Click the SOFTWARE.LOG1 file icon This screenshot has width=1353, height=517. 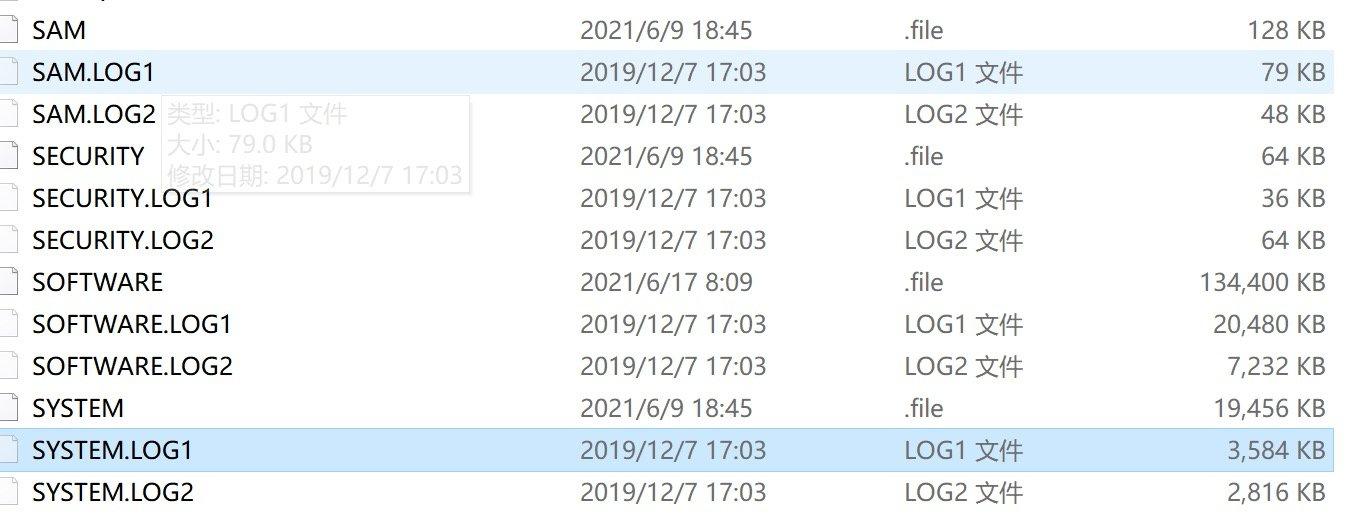pyautogui.click(x=8, y=324)
